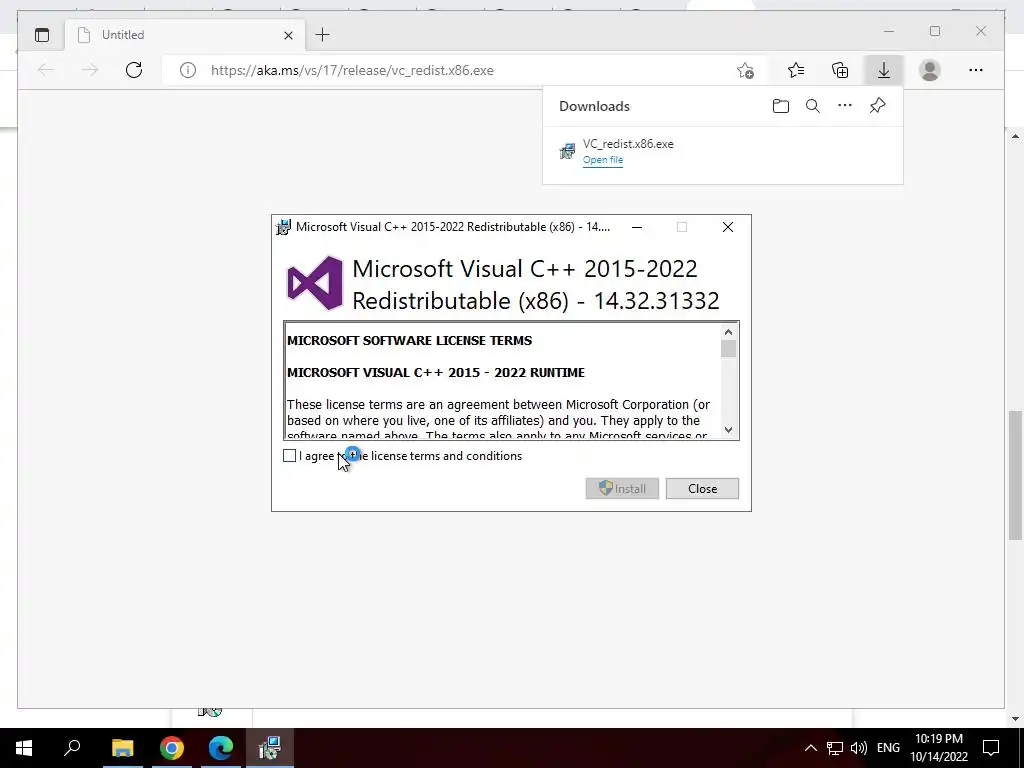View site information icon in address bar
Image resolution: width=1024 pixels, height=768 pixels.
(187, 70)
